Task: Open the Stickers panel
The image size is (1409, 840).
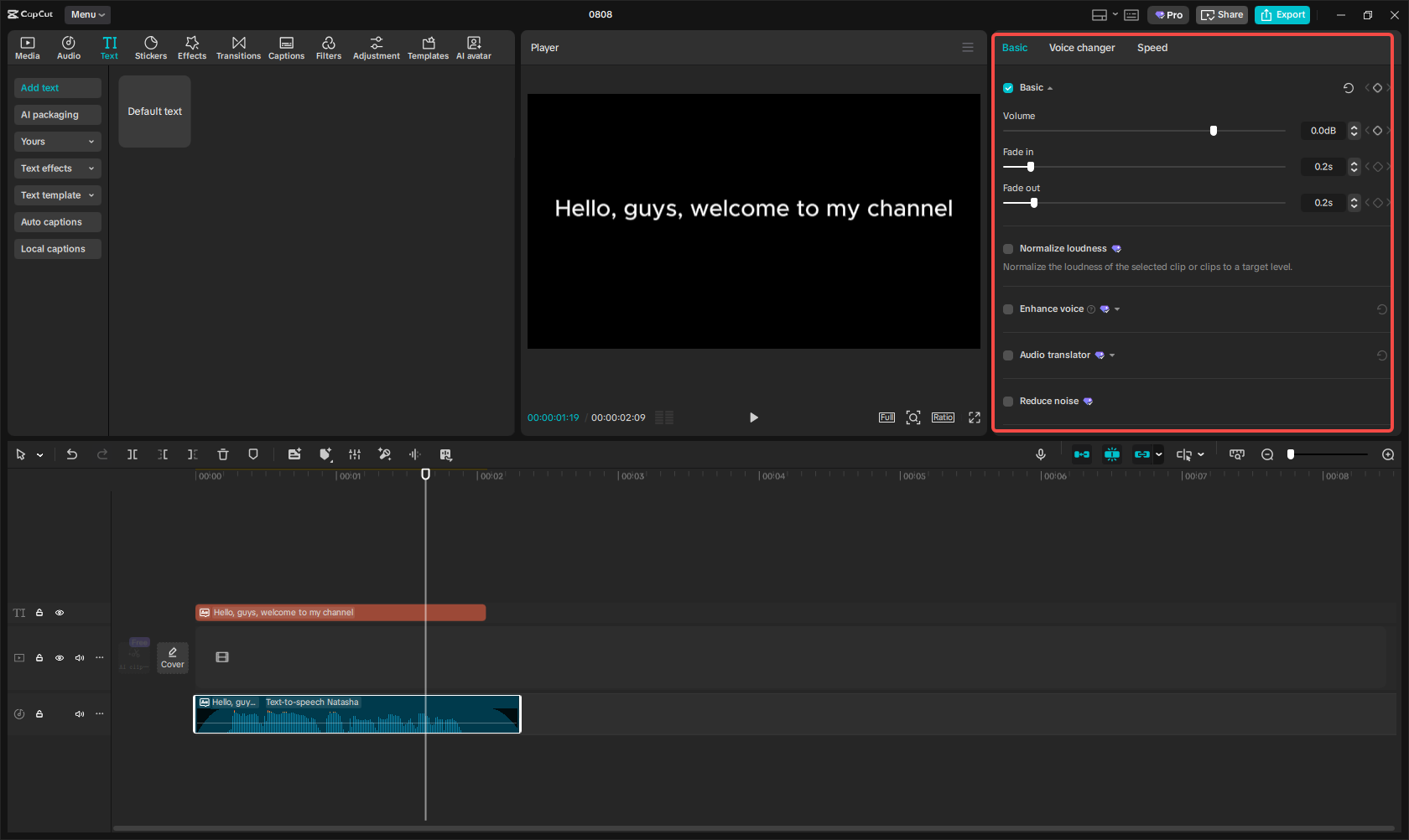Action: click(x=151, y=48)
